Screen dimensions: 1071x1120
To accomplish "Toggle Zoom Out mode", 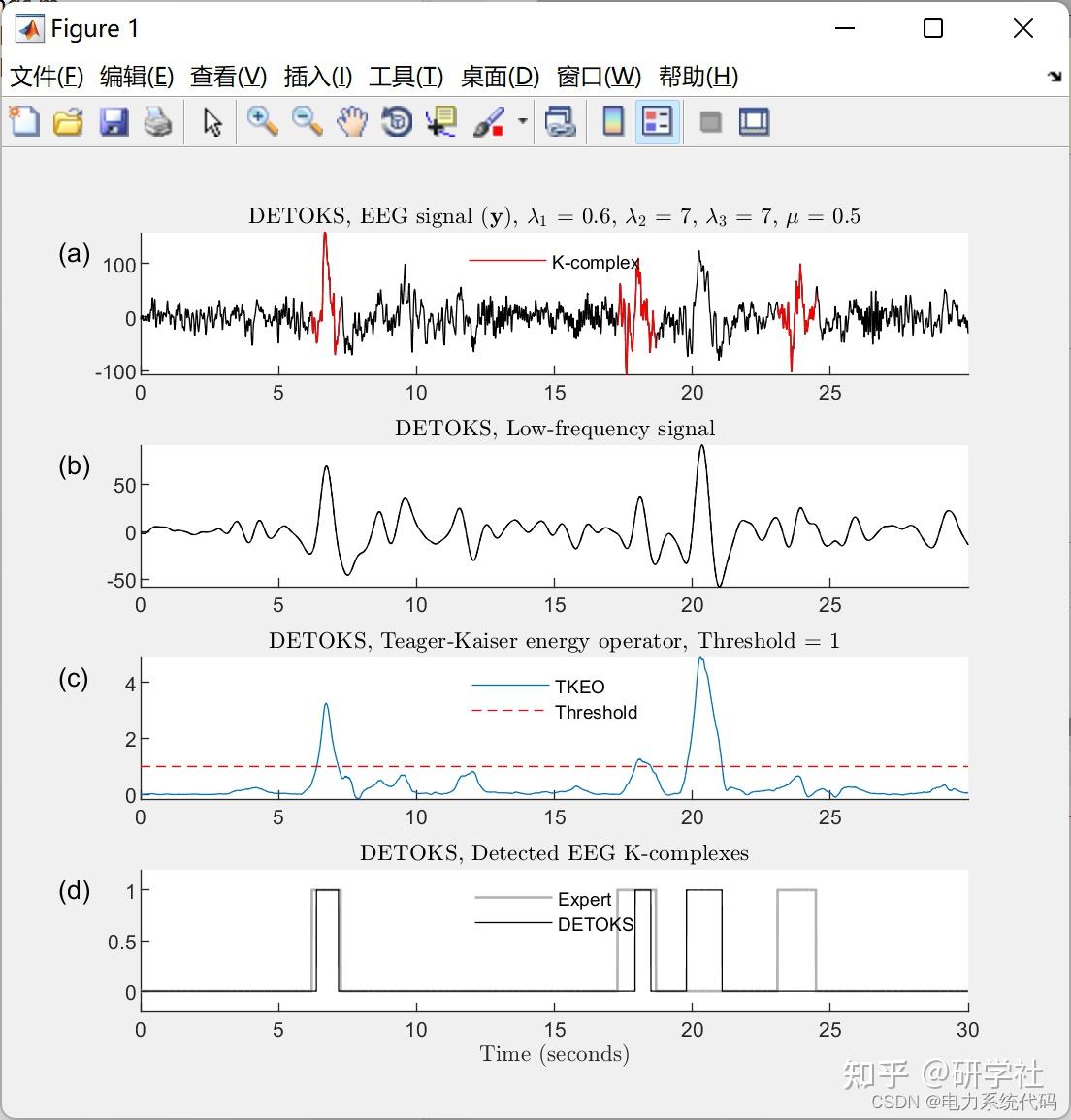I will click(307, 121).
